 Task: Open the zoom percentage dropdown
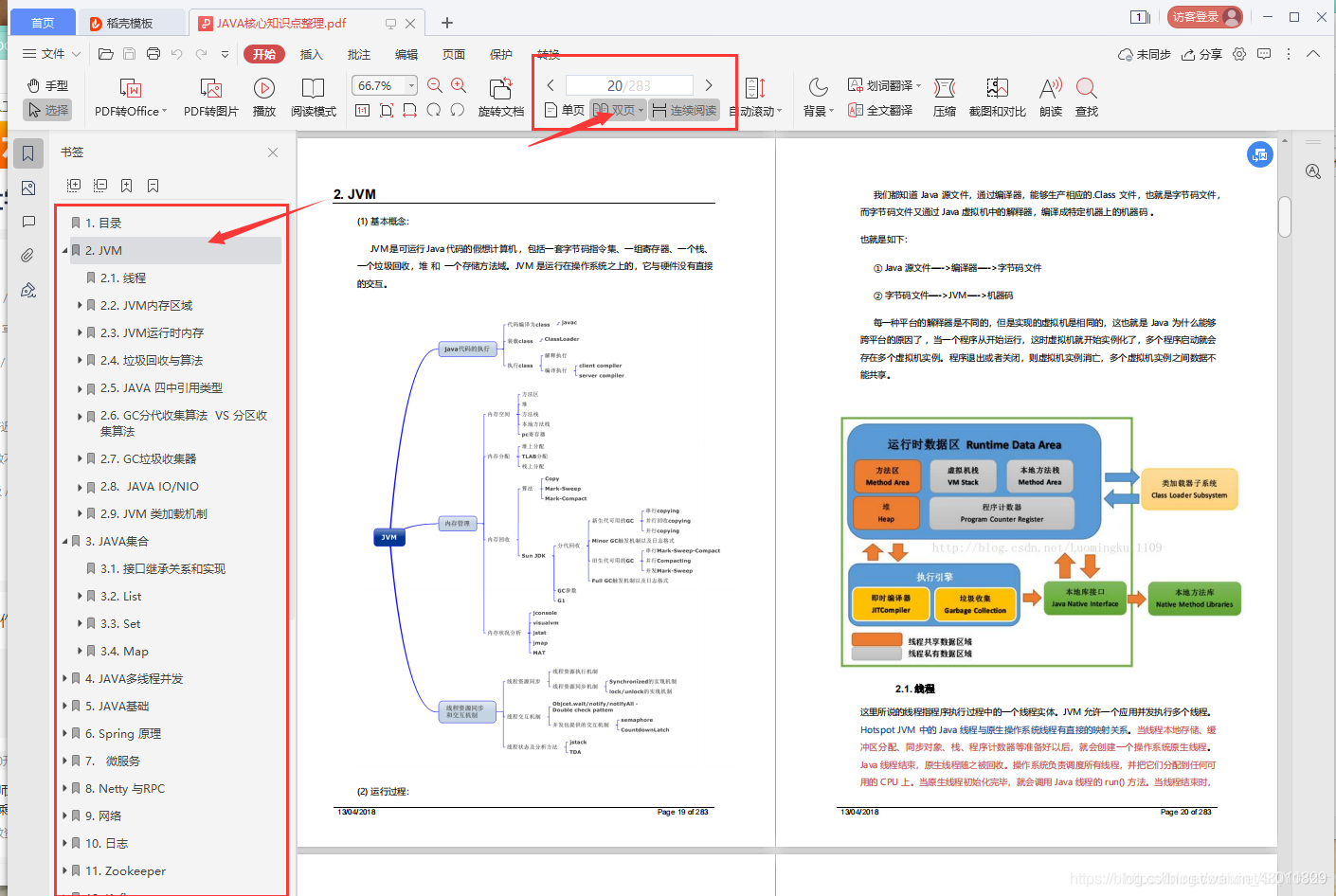411,85
